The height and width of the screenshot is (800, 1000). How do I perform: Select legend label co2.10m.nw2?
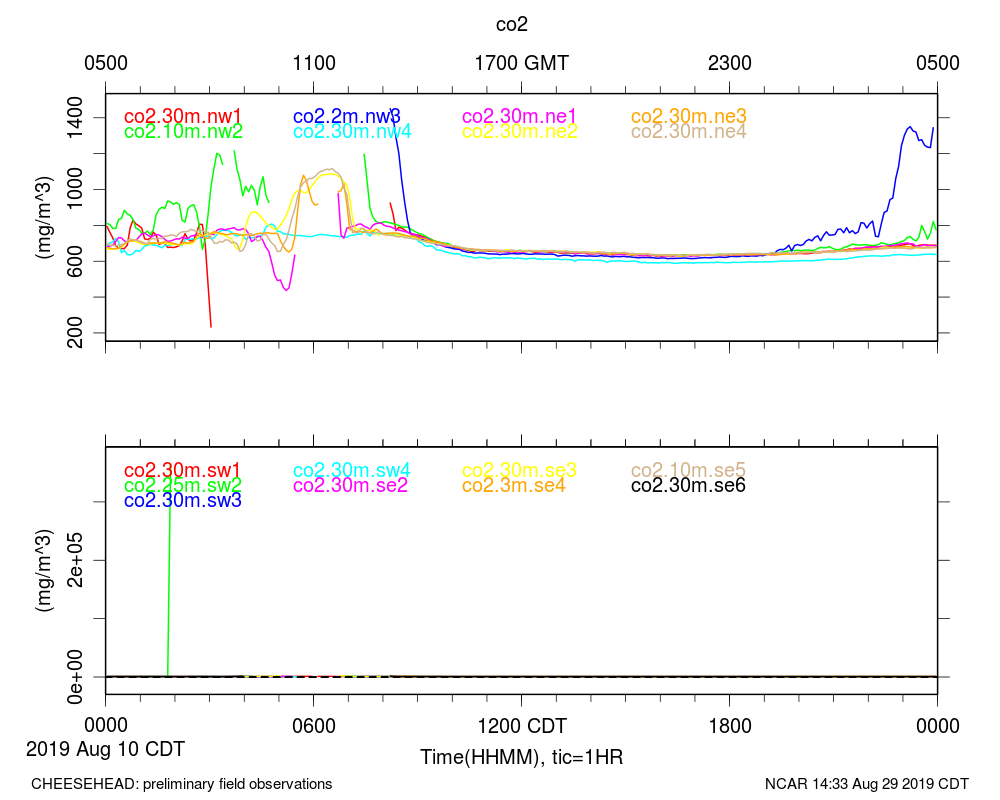[183, 131]
